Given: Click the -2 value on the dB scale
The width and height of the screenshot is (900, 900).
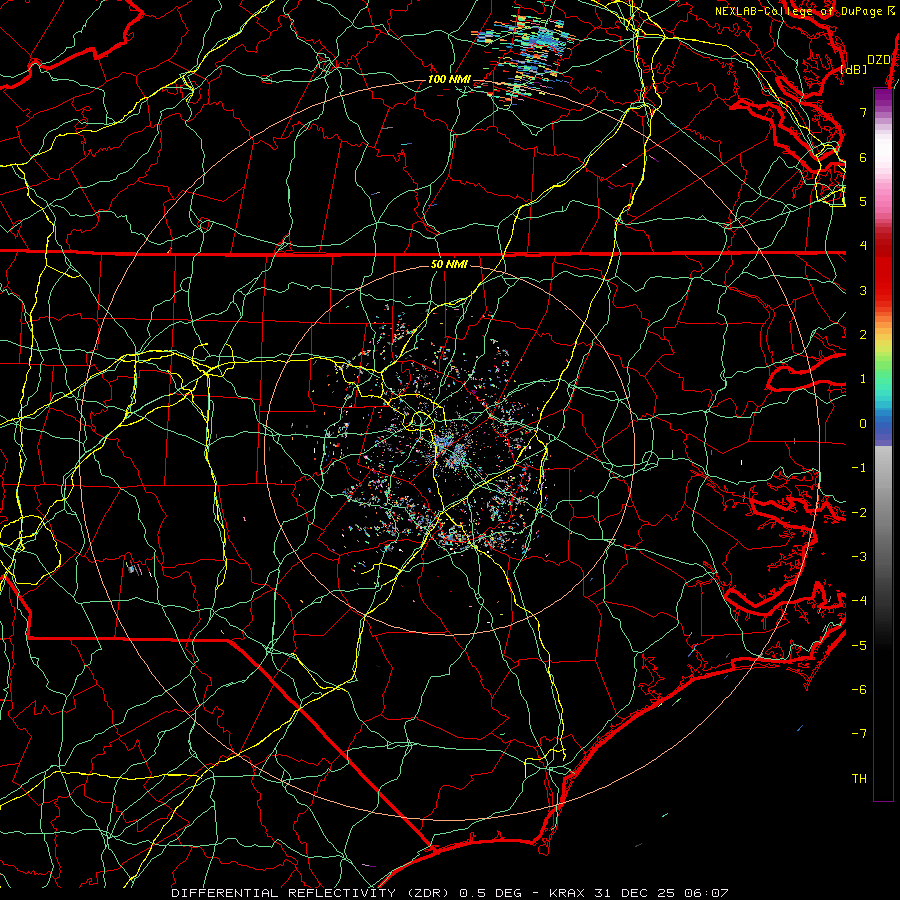Looking at the screenshot, I should 859,513.
